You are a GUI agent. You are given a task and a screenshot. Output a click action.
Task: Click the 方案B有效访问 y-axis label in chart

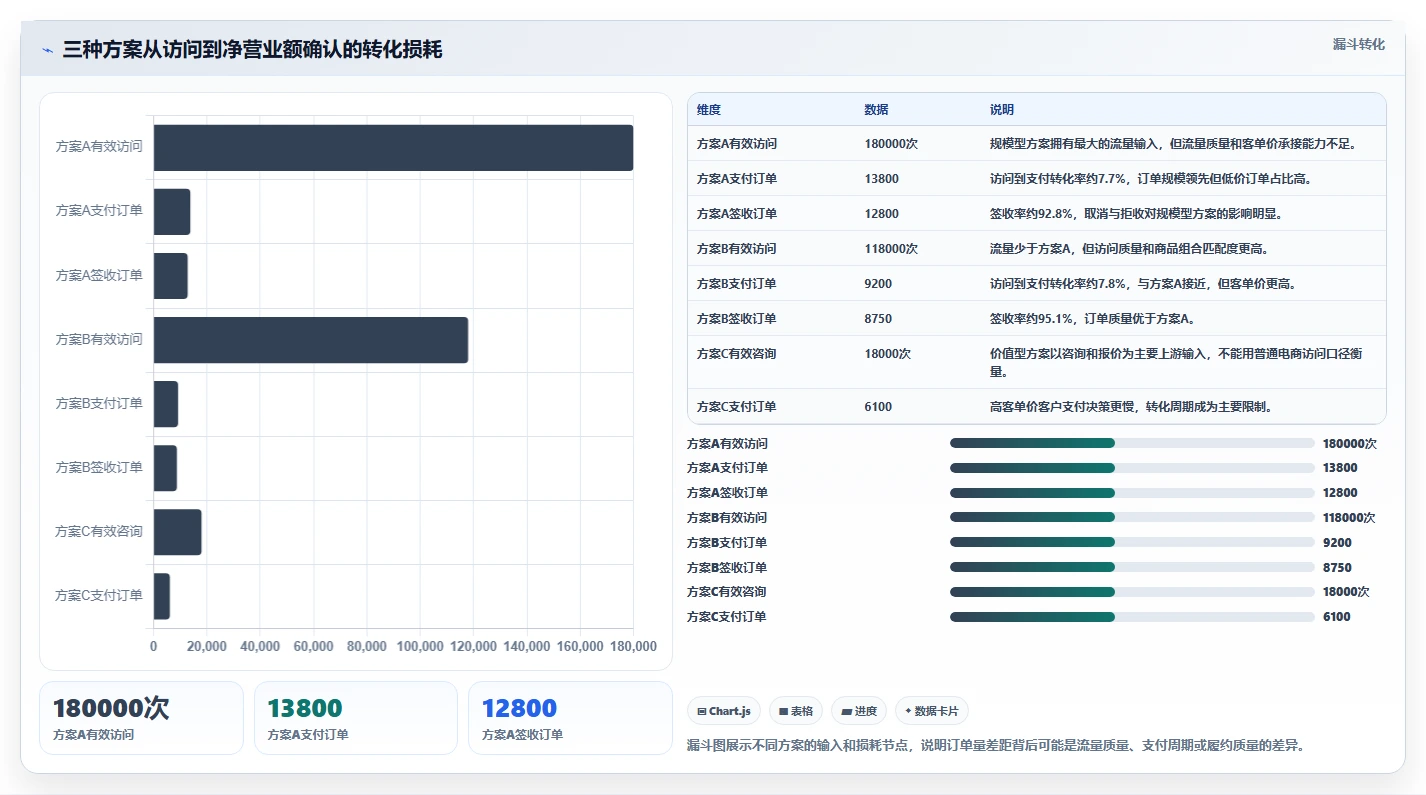99,340
